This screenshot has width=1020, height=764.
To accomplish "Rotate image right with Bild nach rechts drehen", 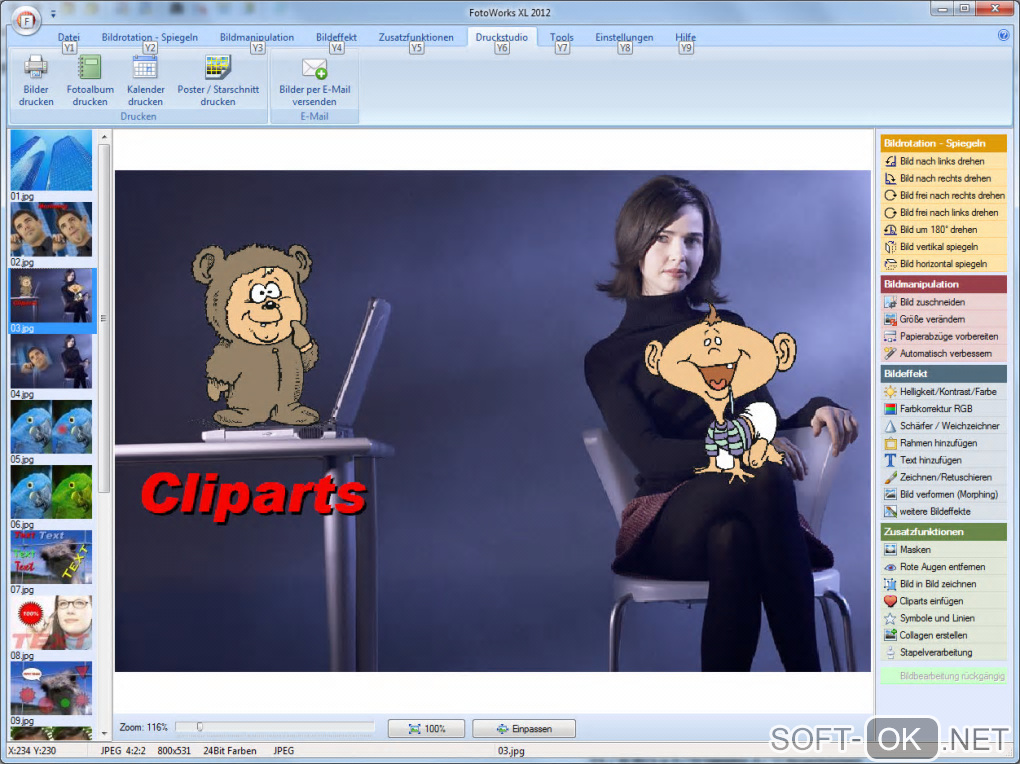I will pos(943,178).
